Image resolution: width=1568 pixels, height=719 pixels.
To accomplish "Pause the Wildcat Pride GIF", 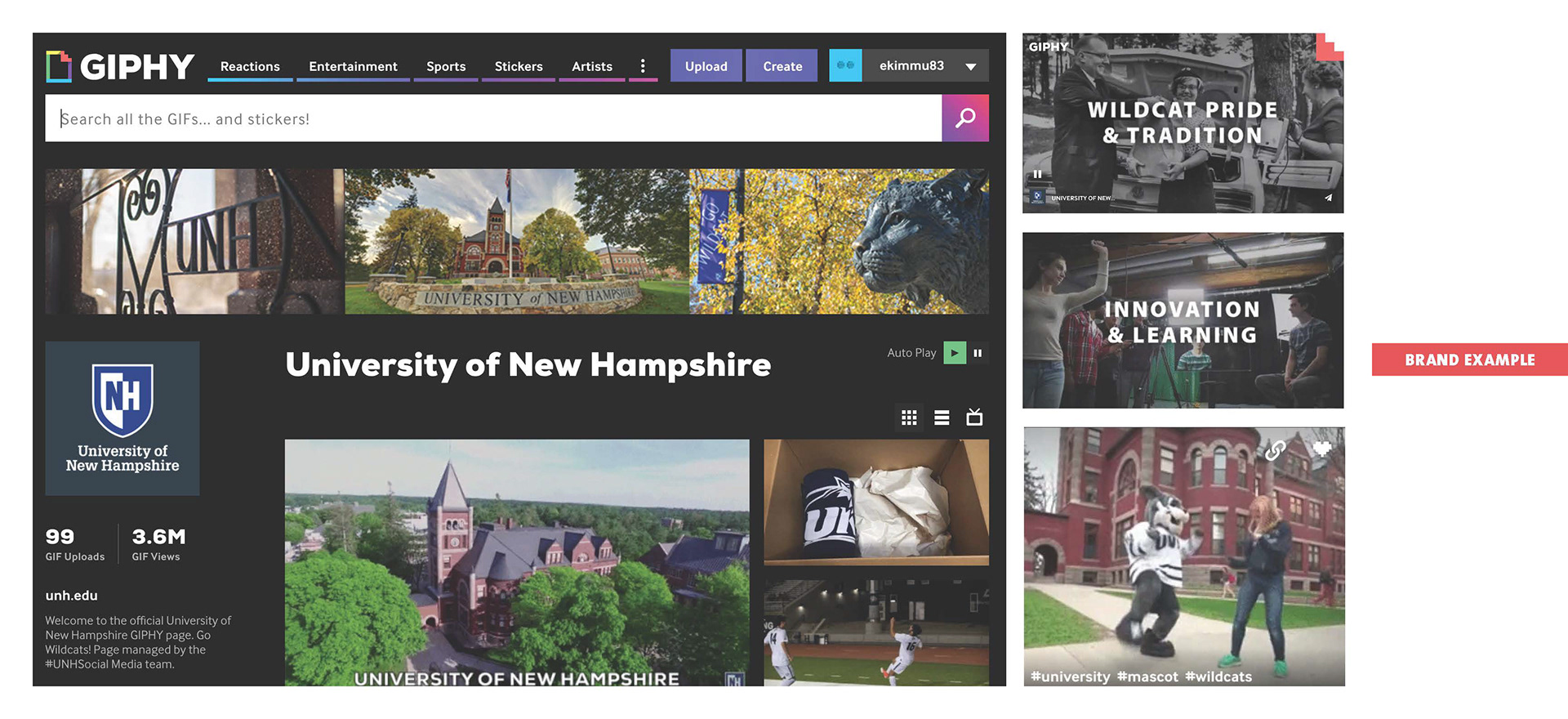I will tap(1037, 174).
